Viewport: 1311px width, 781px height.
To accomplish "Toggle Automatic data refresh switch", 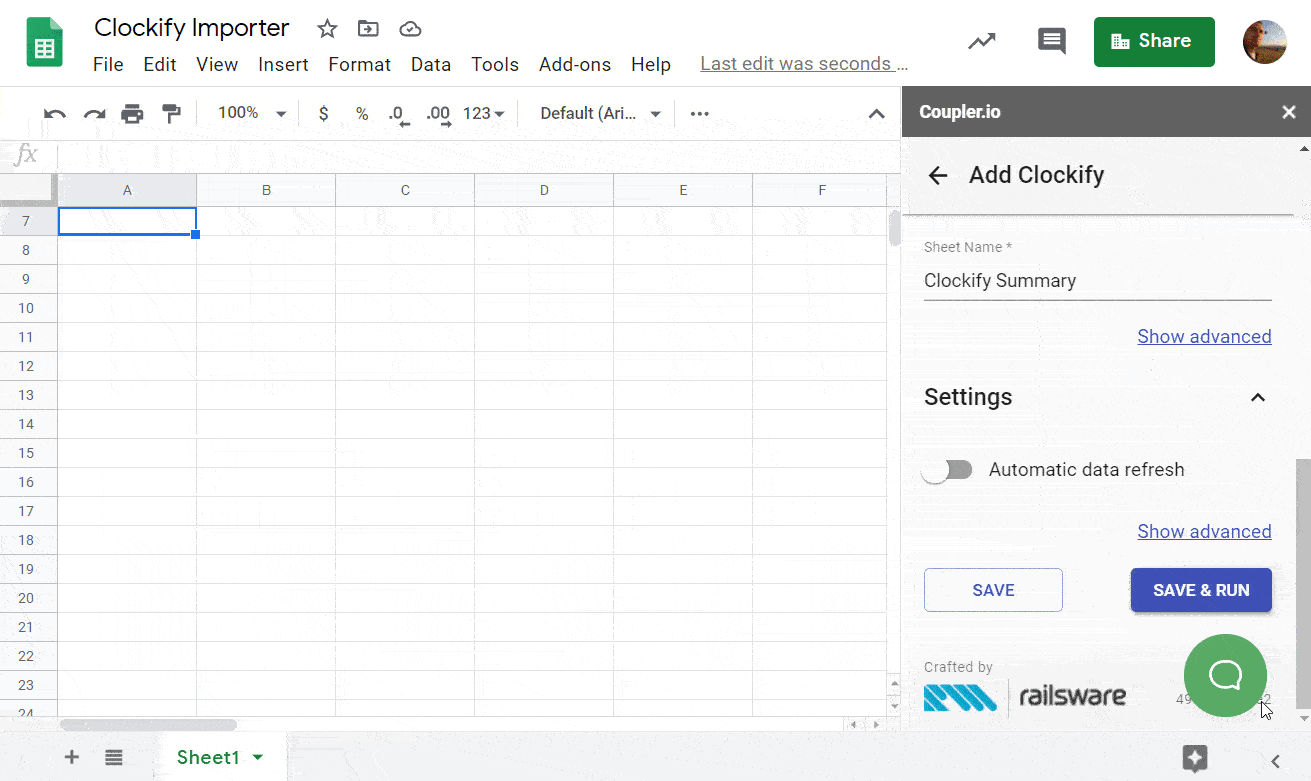I will (947, 470).
